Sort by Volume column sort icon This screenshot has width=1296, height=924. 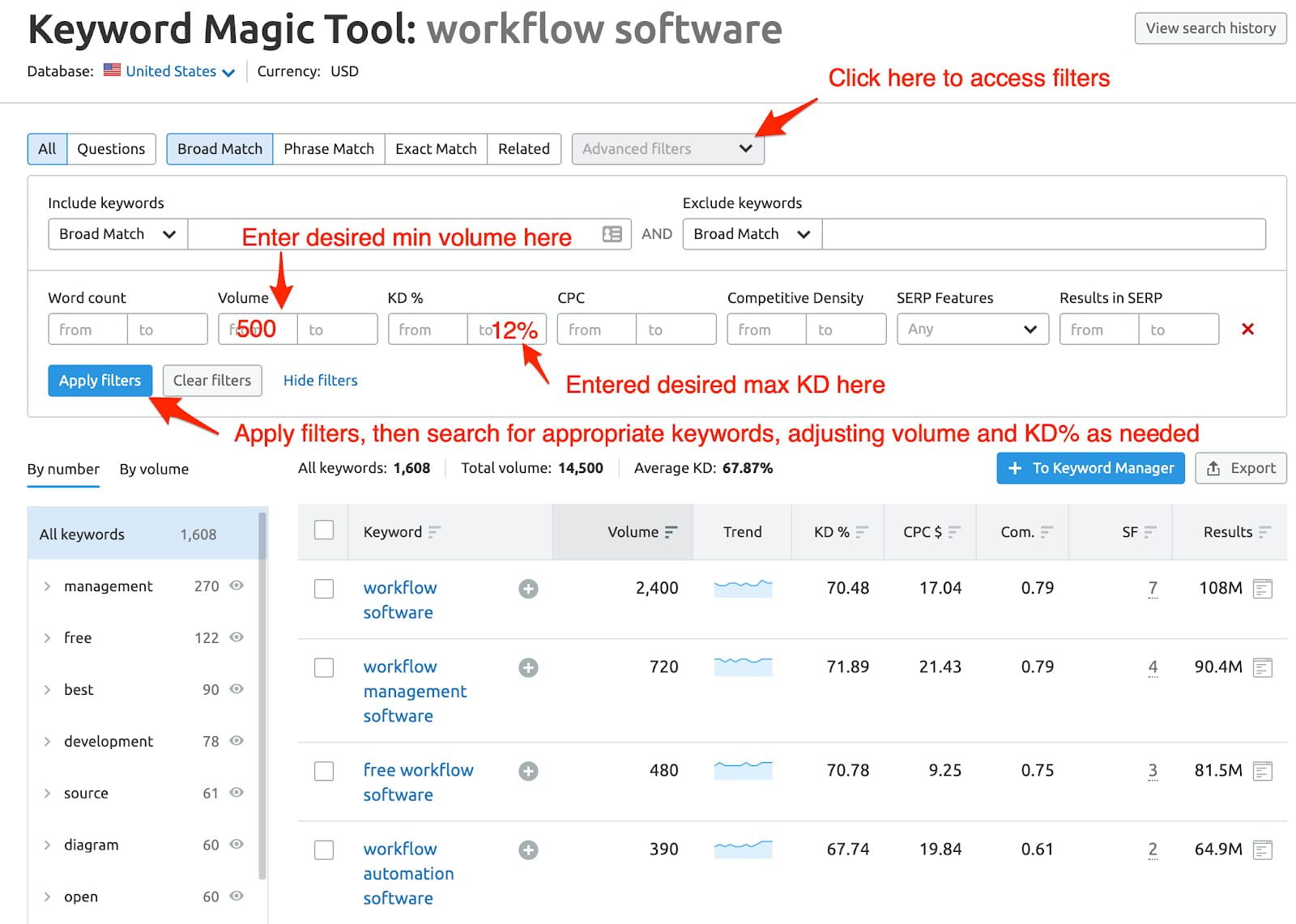pyautogui.click(x=671, y=532)
